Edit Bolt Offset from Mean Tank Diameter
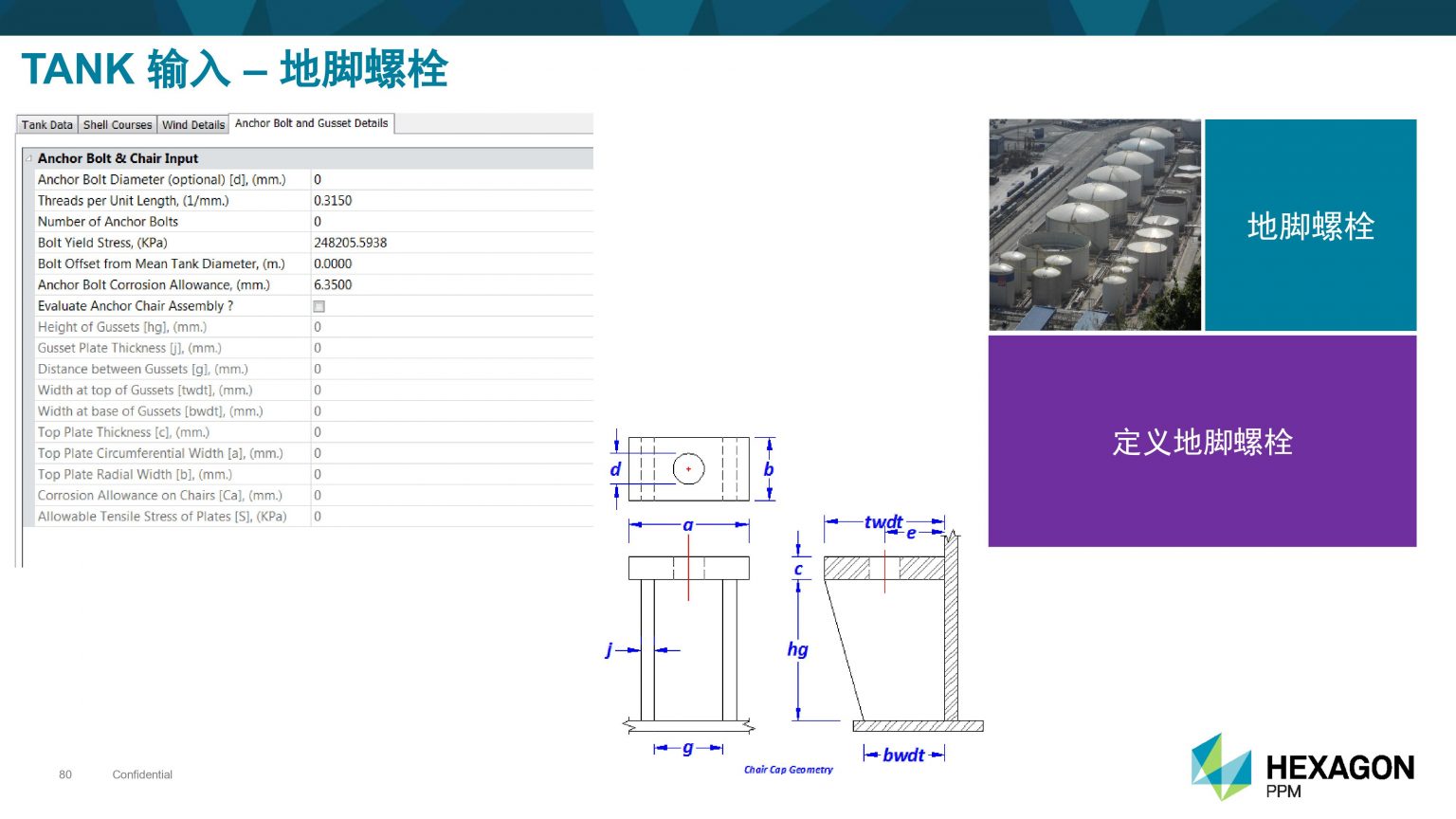Screen dimensions: 1456x819 [x=451, y=264]
